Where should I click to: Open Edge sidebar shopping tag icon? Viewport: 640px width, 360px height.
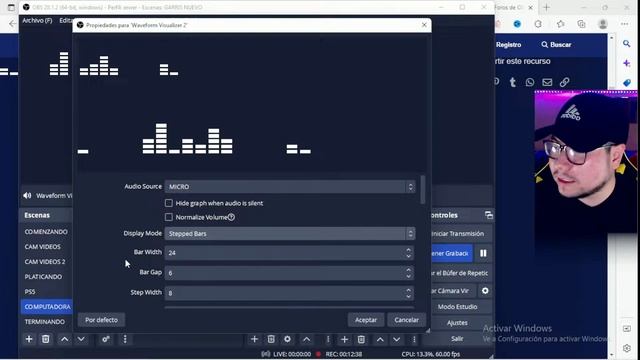tap(627, 83)
